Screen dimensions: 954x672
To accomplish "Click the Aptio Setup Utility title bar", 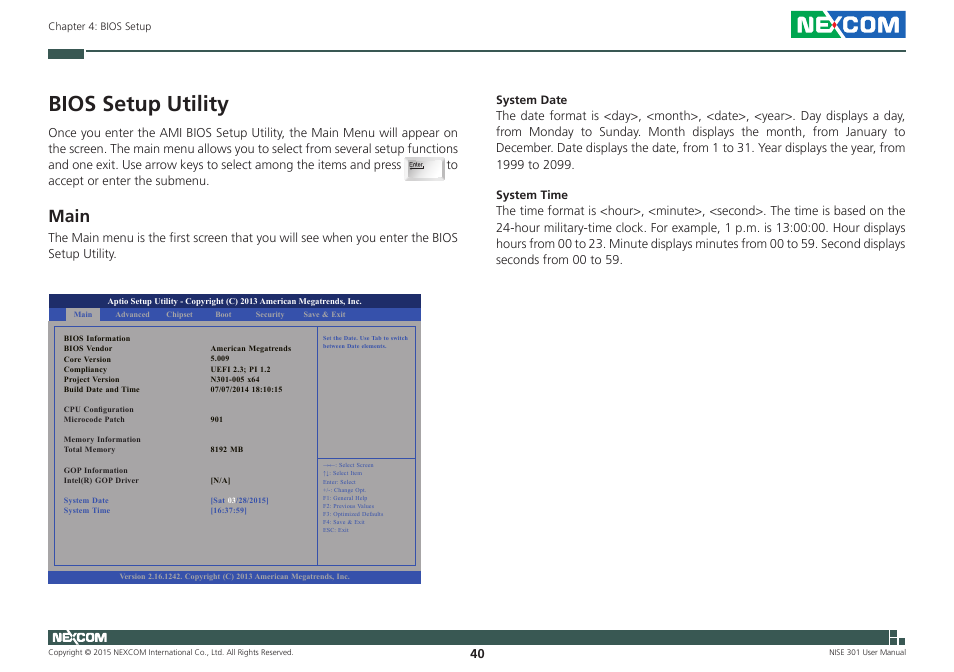I will [234, 301].
